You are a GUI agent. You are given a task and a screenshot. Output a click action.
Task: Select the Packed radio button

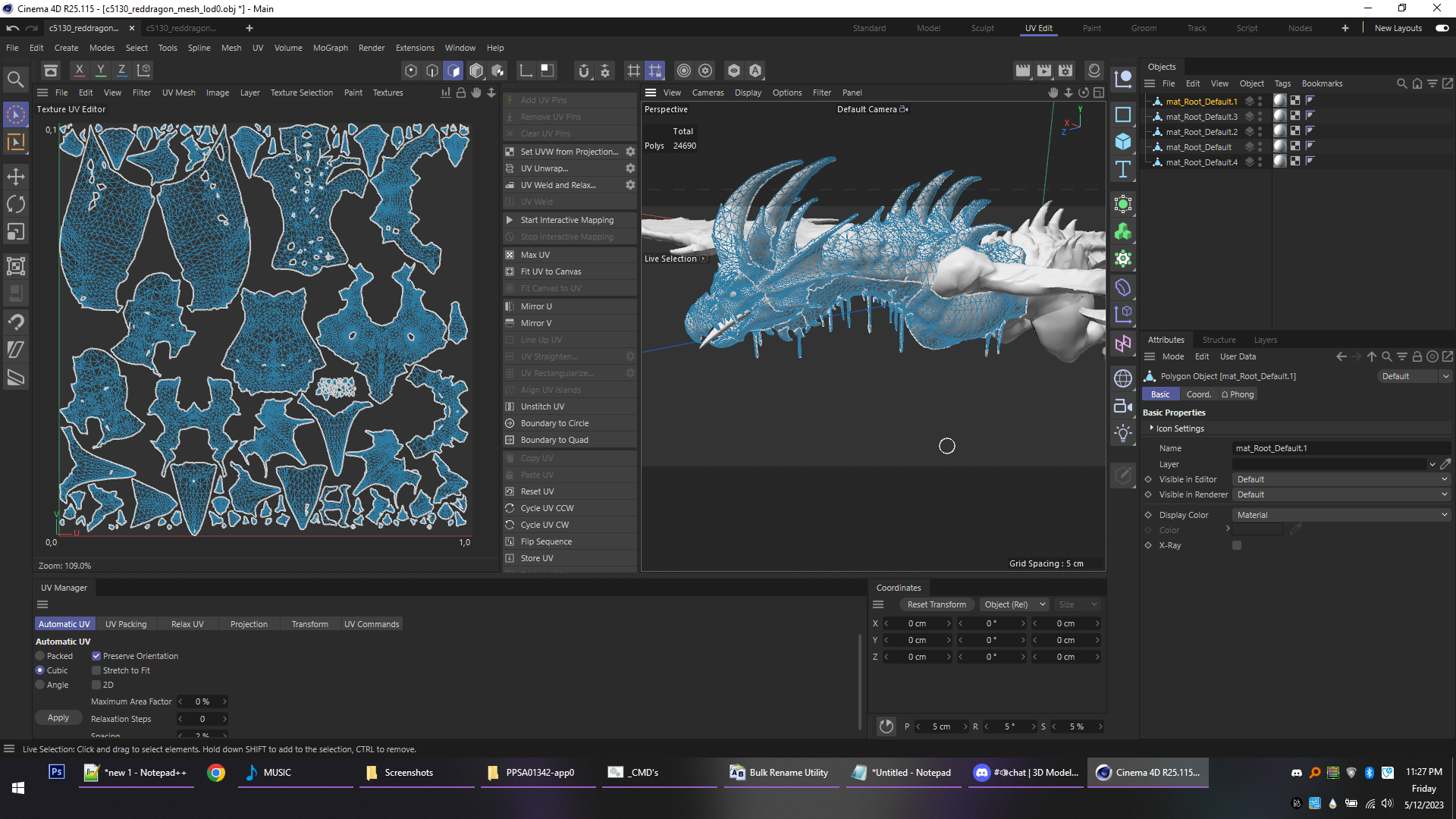pos(40,656)
